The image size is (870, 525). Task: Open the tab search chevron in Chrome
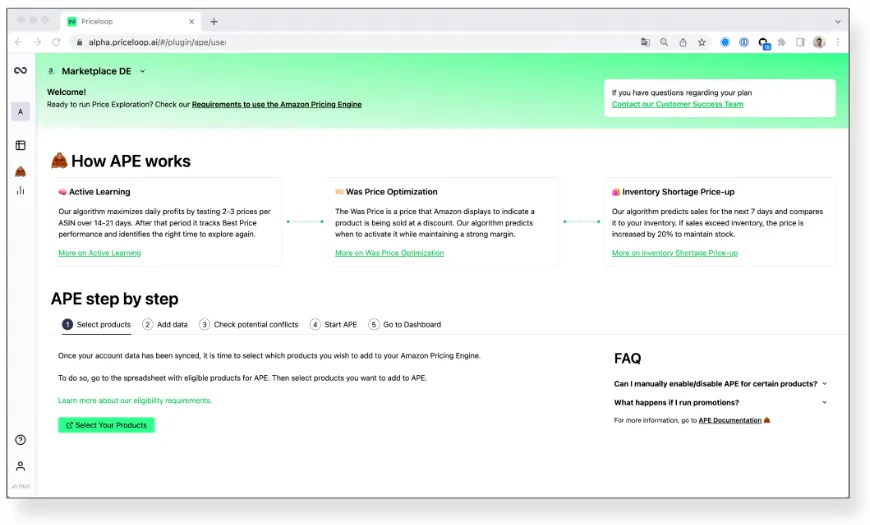tap(837, 22)
